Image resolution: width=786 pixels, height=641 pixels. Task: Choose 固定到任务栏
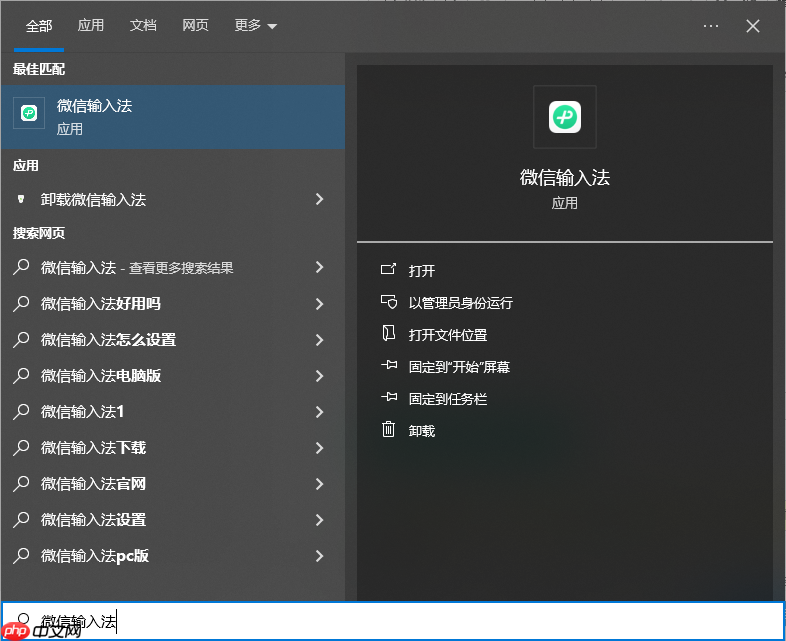(x=448, y=399)
